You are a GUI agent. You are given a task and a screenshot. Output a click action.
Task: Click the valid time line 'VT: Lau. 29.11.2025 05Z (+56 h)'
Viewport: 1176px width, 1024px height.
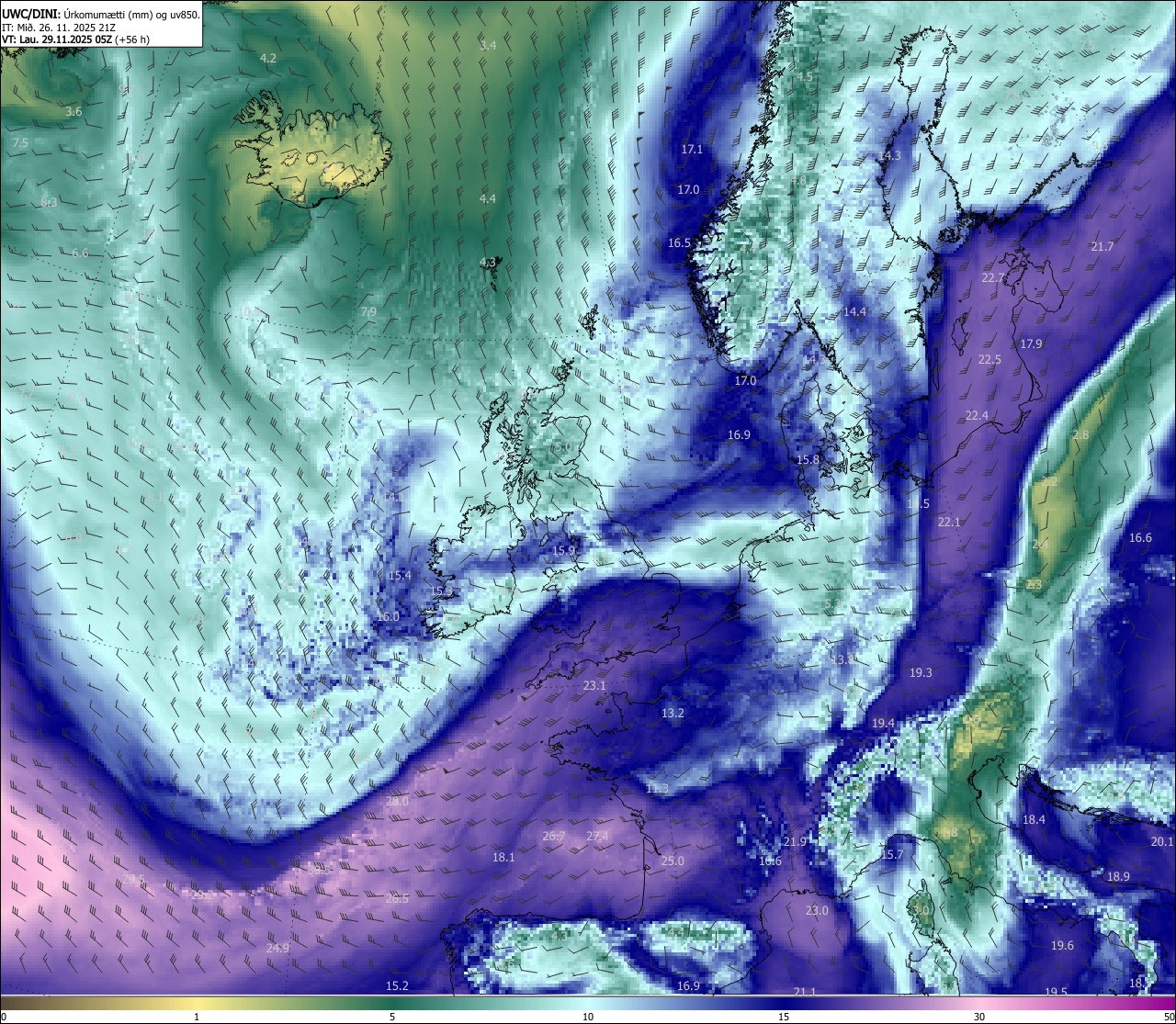(x=76, y=39)
